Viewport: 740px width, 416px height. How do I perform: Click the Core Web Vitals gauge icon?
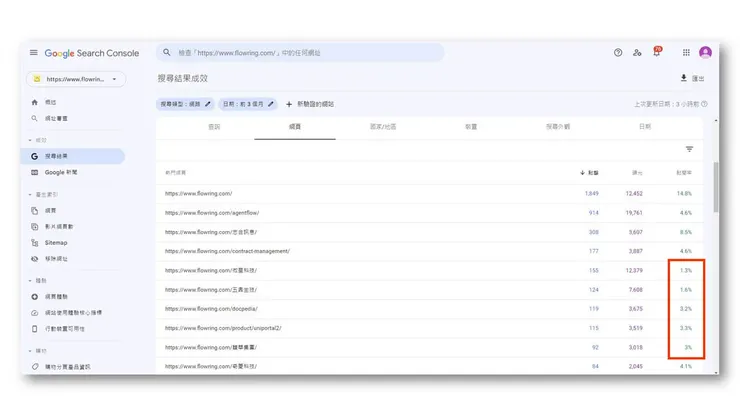[34, 313]
